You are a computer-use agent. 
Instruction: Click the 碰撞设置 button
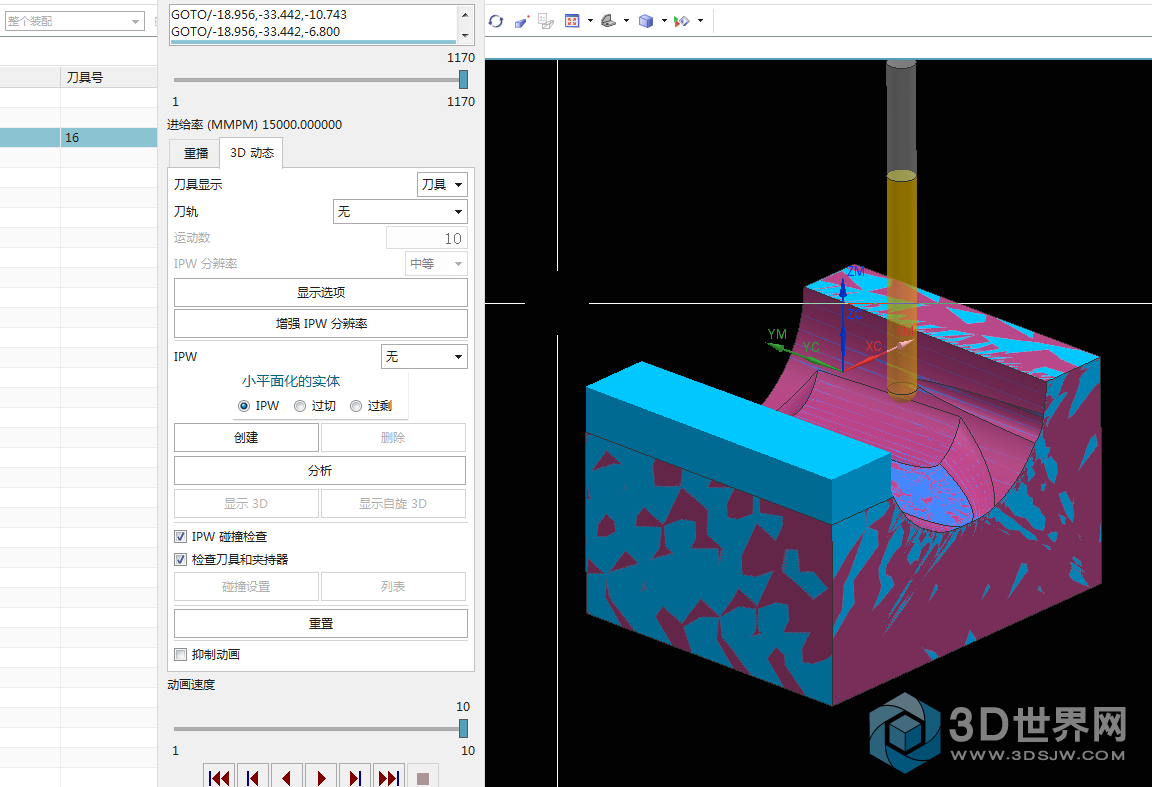pos(246,586)
